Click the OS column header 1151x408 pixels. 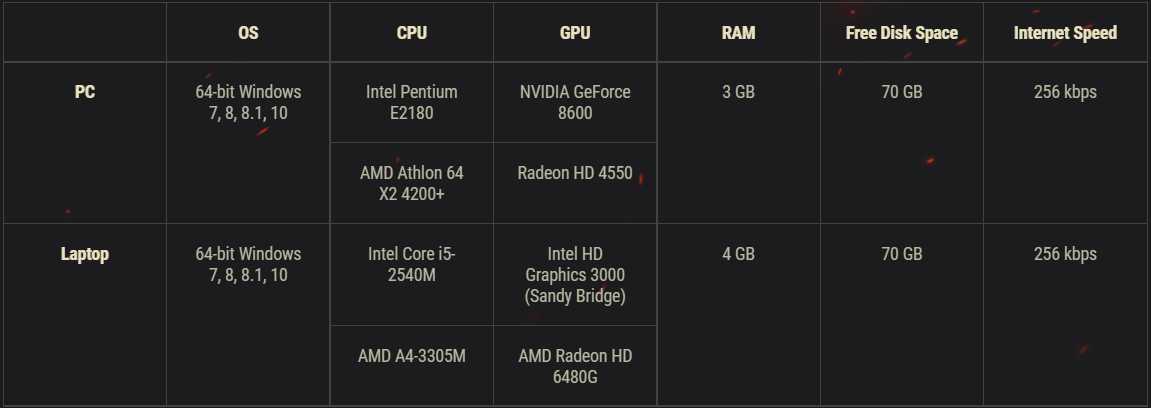point(248,33)
